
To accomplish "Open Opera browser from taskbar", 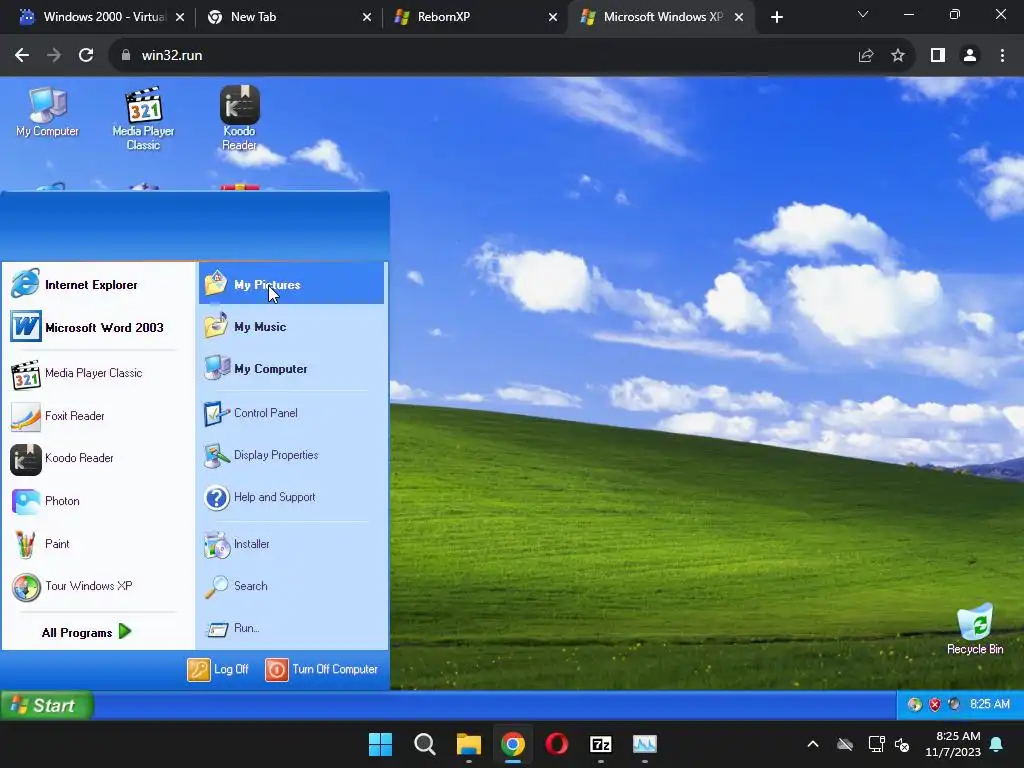I will coord(556,744).
